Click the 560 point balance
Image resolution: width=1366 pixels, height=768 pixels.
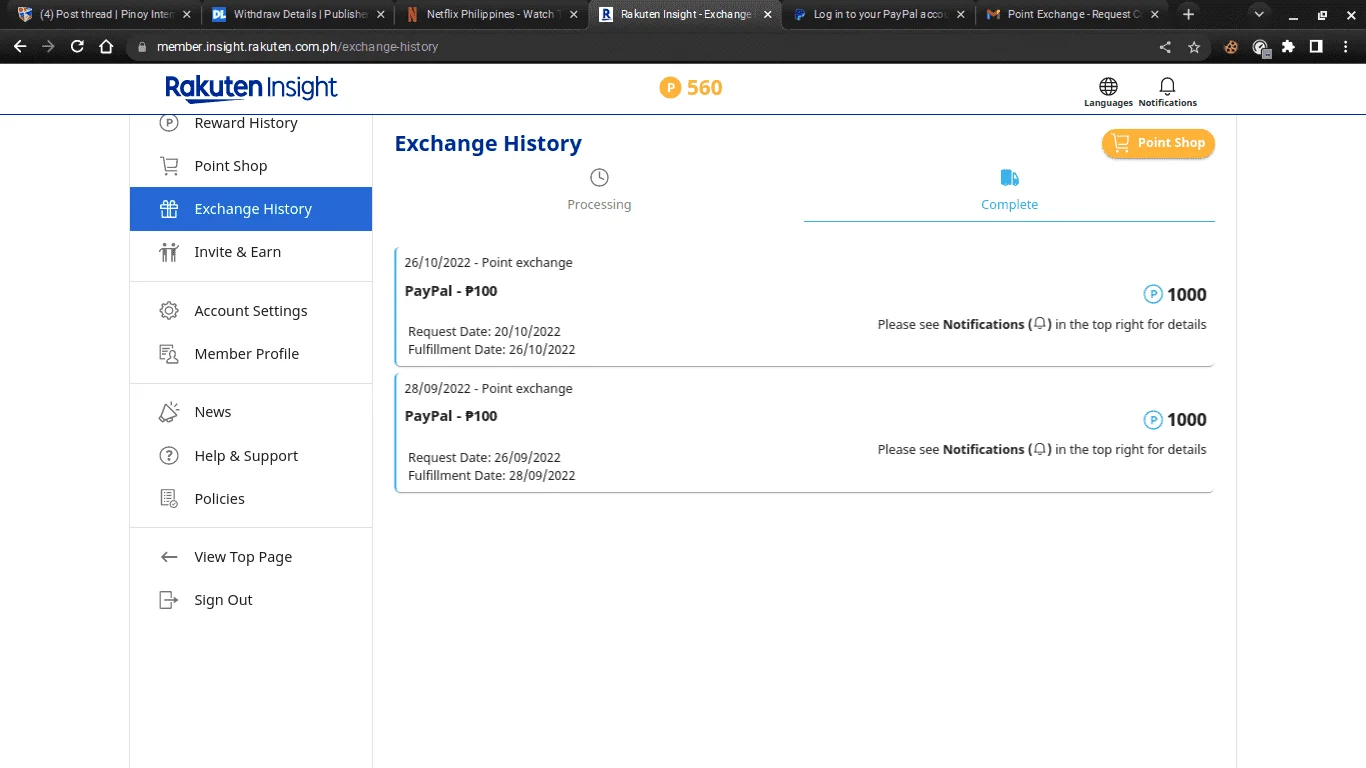coord(704,88)
